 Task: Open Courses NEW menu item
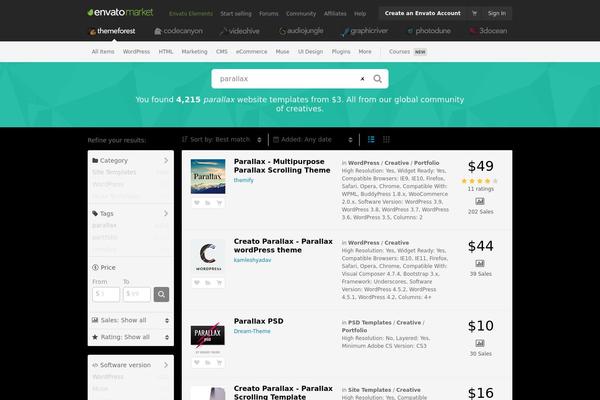[408, 52]
